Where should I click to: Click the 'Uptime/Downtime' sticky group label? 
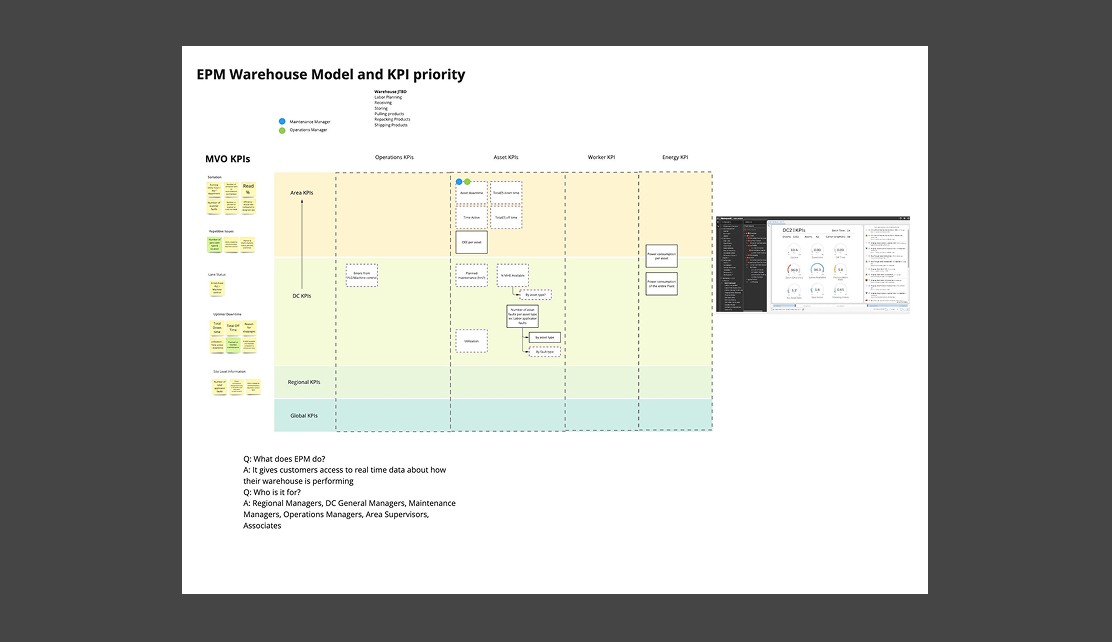click(x=227, y=314)
